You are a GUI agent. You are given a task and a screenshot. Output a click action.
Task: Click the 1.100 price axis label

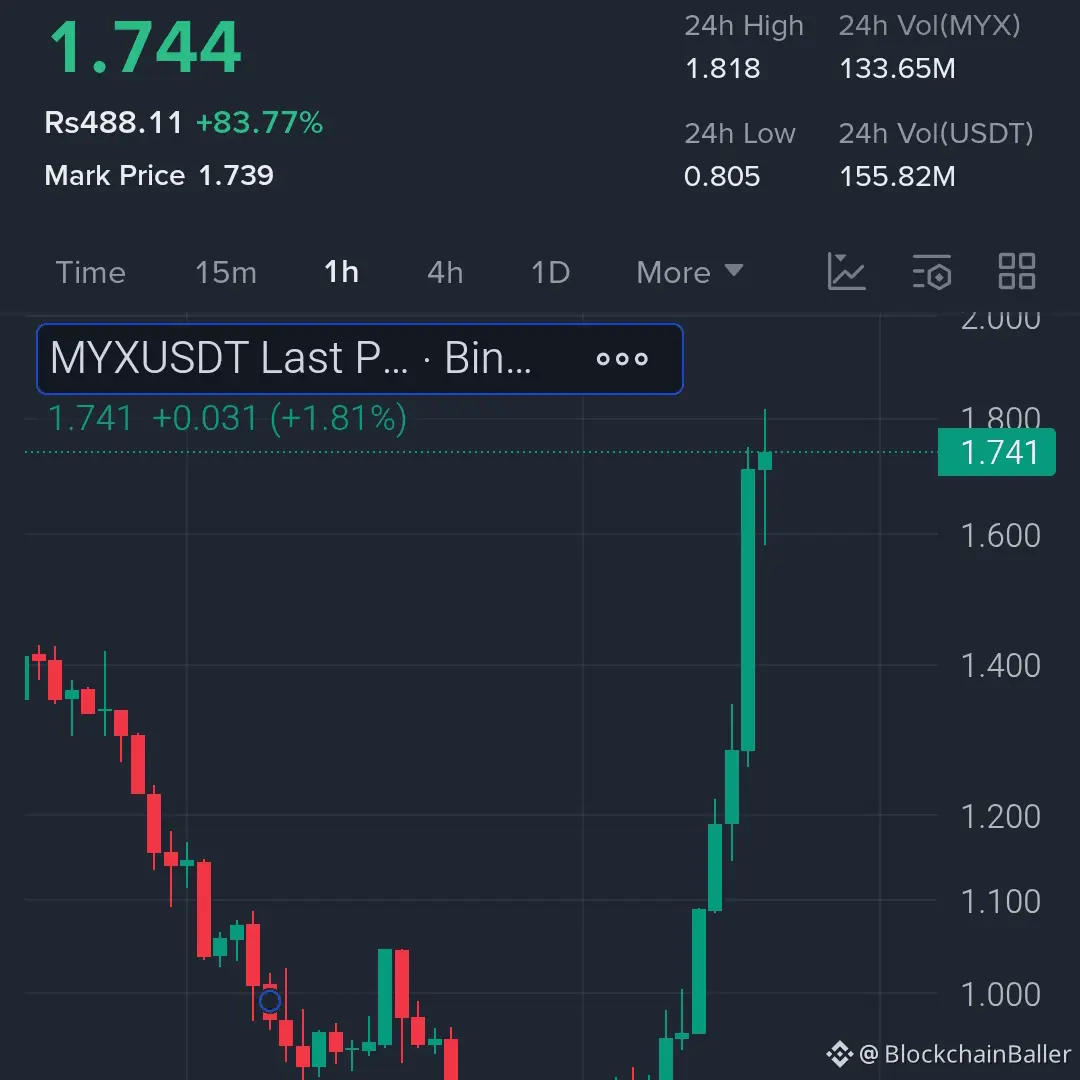1000,902
